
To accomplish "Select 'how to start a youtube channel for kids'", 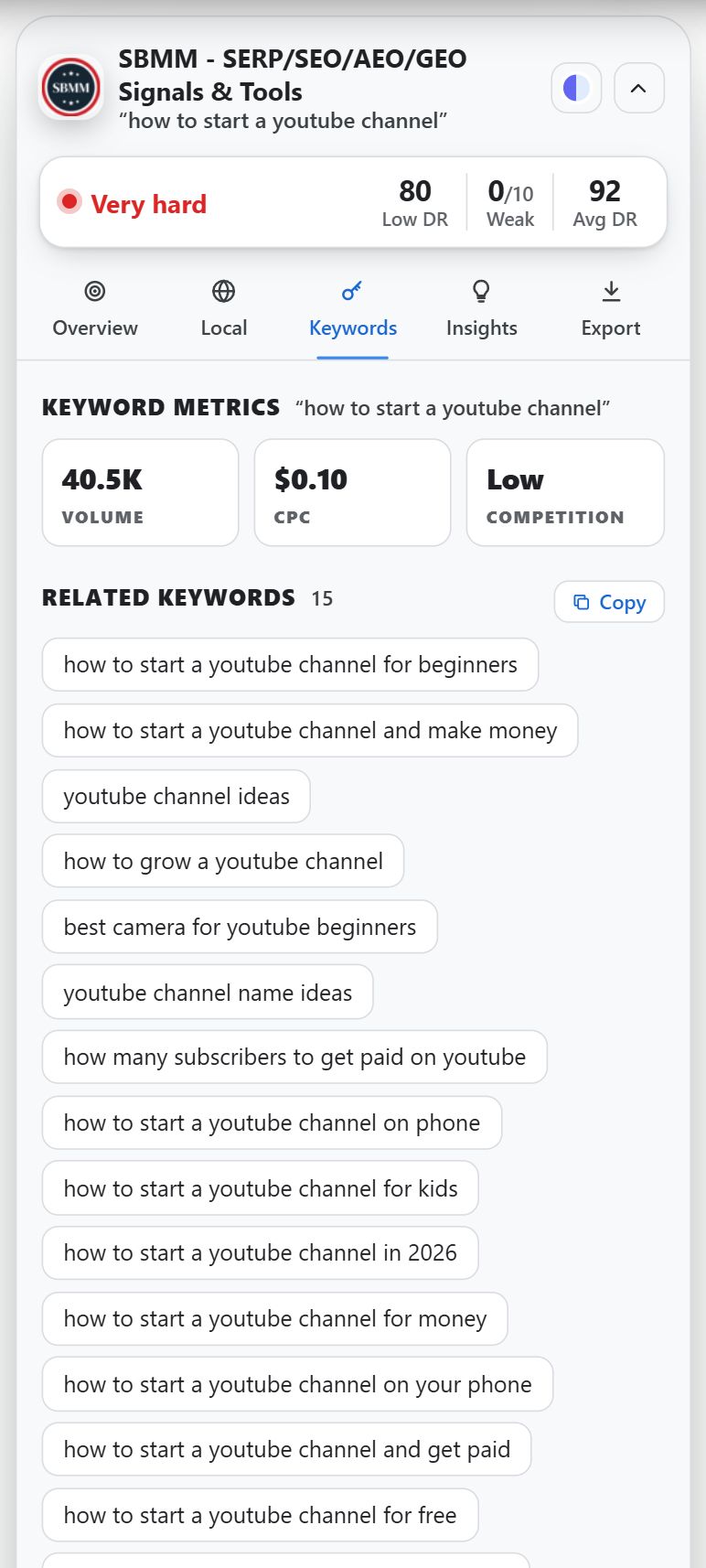I will click(261, 1188).
